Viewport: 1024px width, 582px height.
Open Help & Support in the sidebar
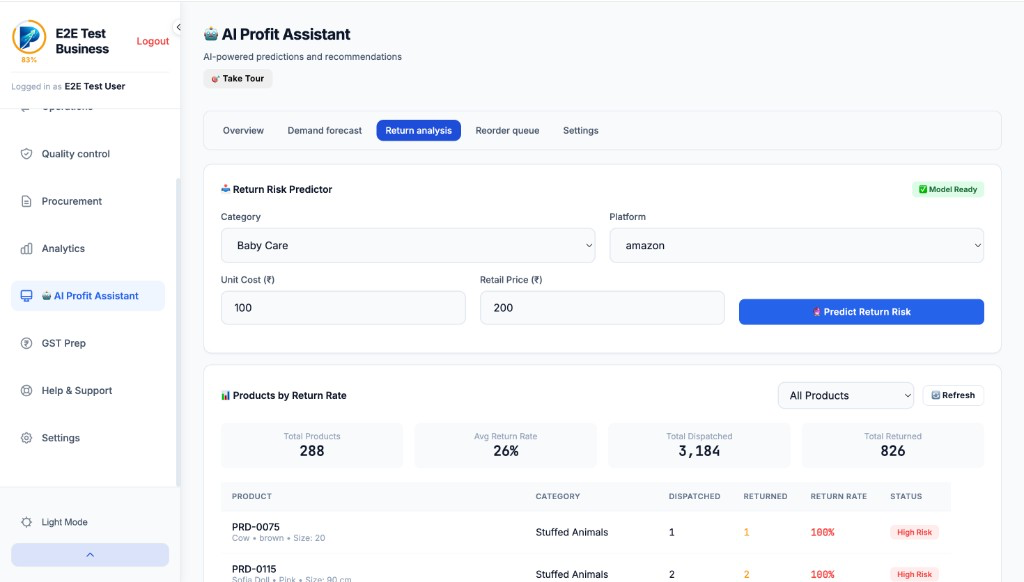[x=88, y=391]
